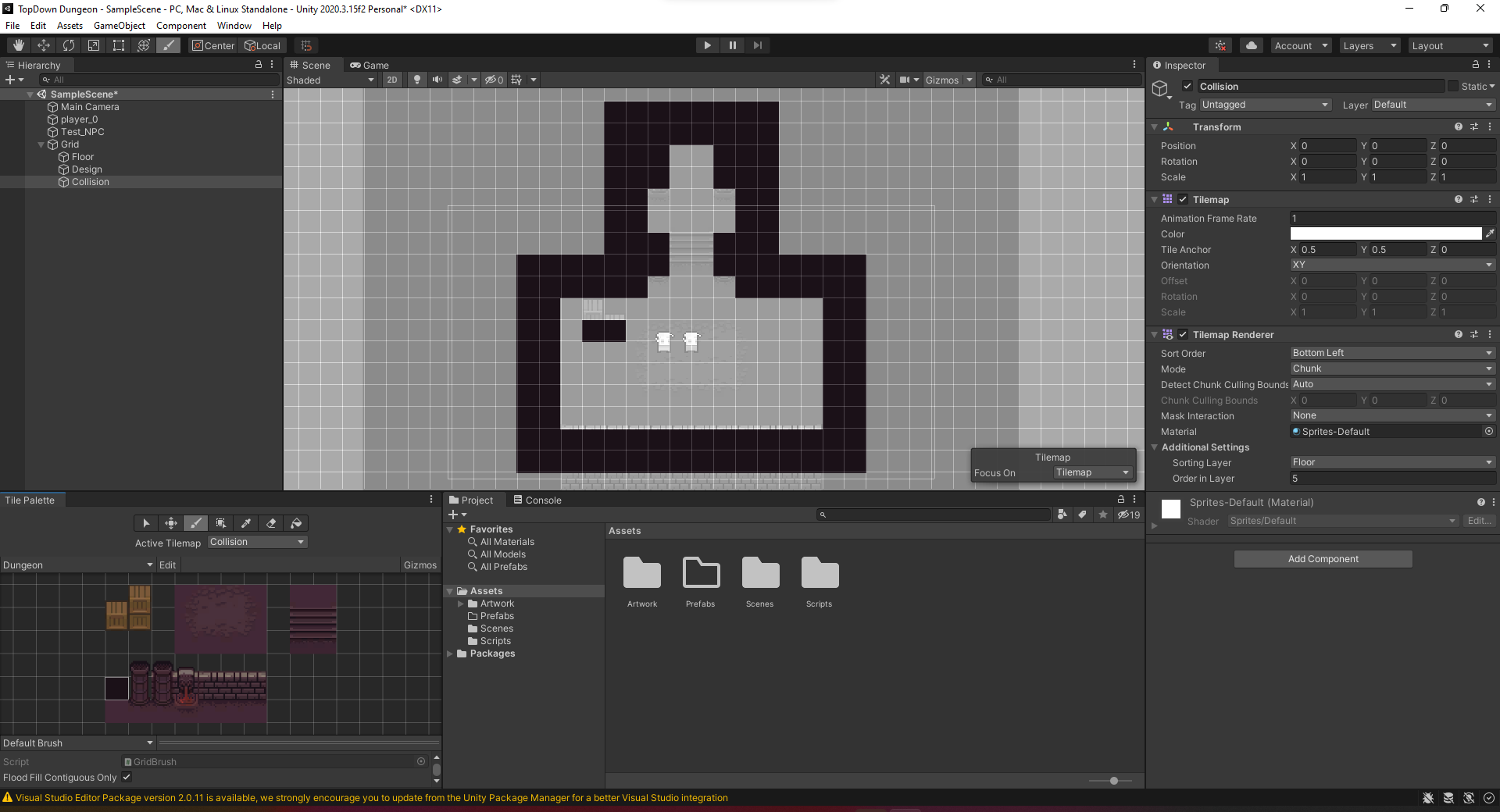Screen dimensions: 1500x812
Task: Select the Tile Picker eyedropper tool
Action: click(246, 523)
